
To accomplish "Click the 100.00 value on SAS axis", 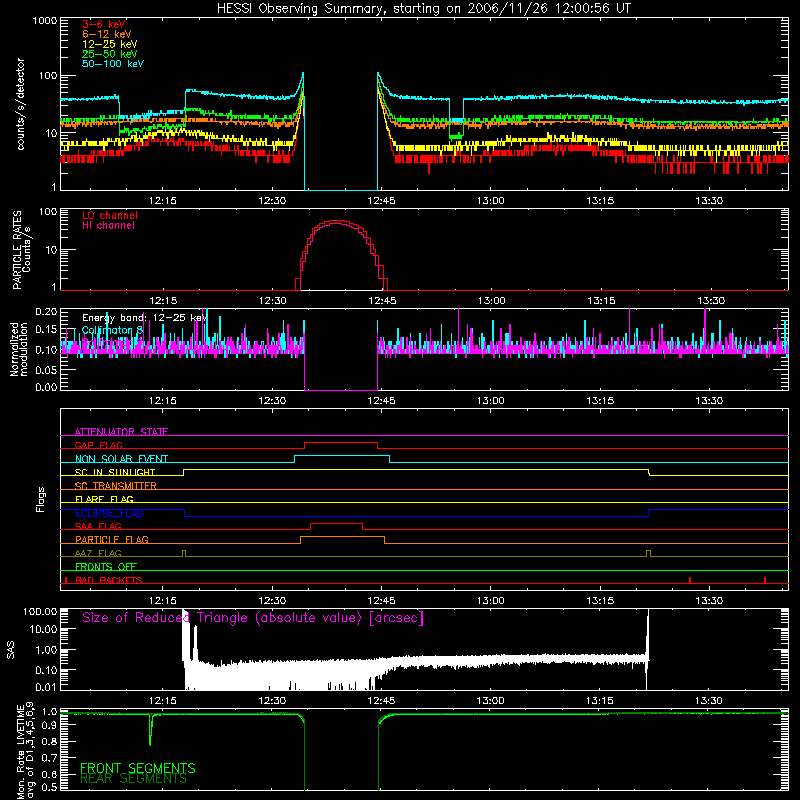I will click(x=40, y=611).
